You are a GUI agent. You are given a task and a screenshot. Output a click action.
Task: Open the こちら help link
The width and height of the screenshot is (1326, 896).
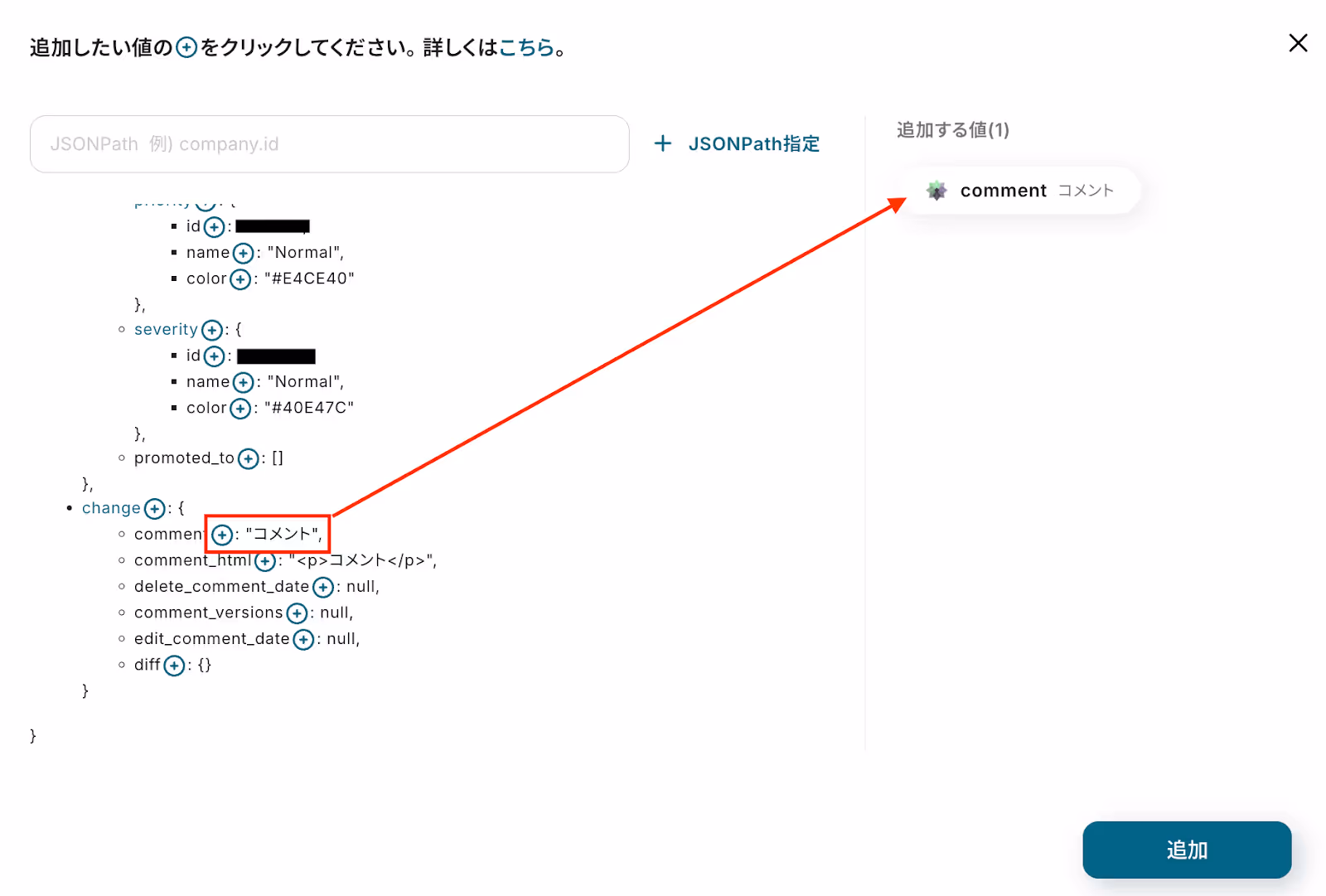pyautogui.click(x=526, y=47)
